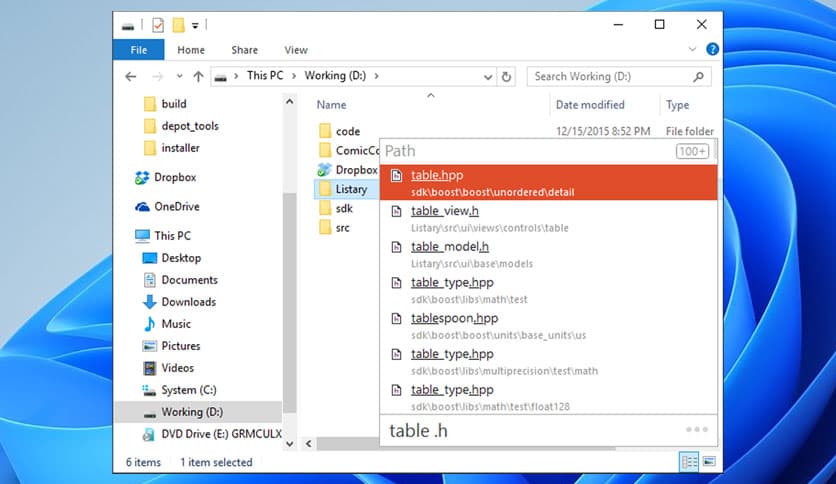Refresh the current folder view
The image size is (836, 484).
point(506,77)
